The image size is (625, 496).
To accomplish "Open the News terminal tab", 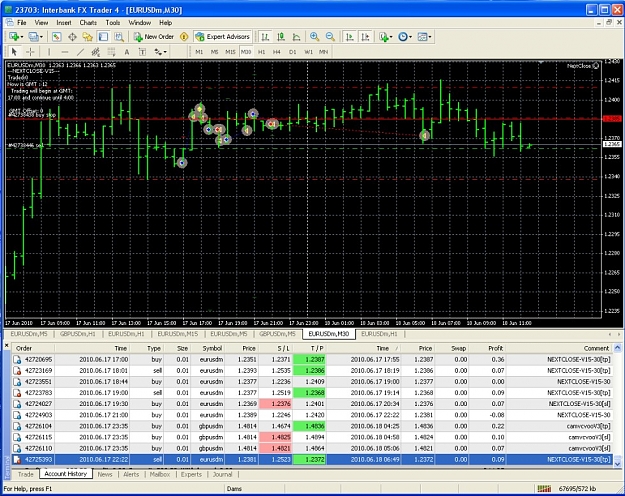I will tap(105, 474).
